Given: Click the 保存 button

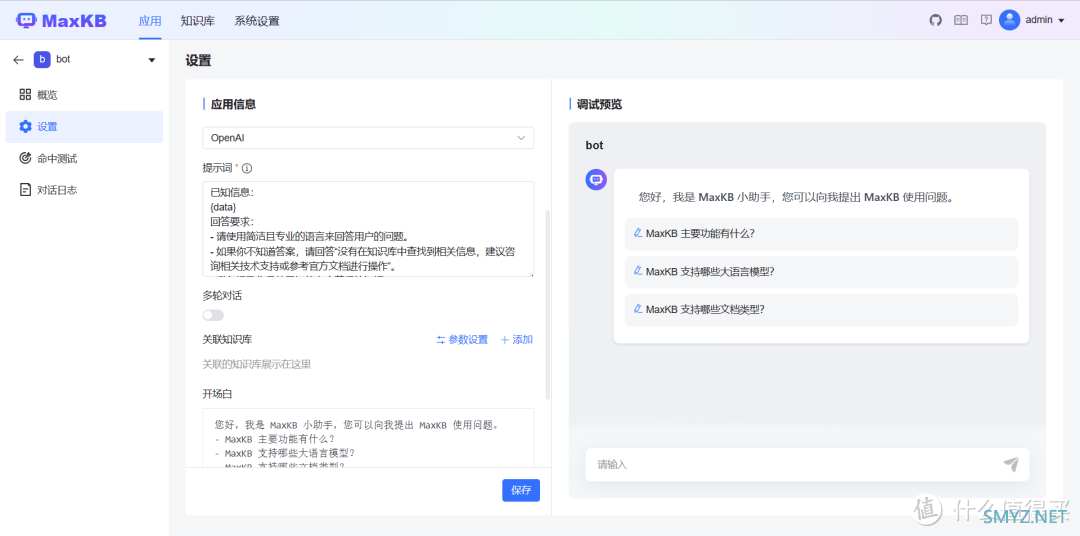Looking at the screenshot, I should (x=521, y=490).
